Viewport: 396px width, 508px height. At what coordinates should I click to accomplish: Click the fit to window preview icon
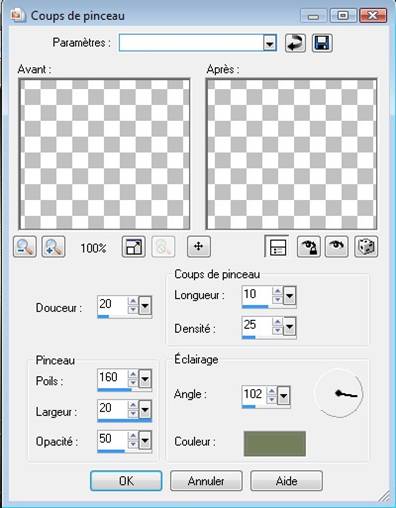(x=134, y=247)
